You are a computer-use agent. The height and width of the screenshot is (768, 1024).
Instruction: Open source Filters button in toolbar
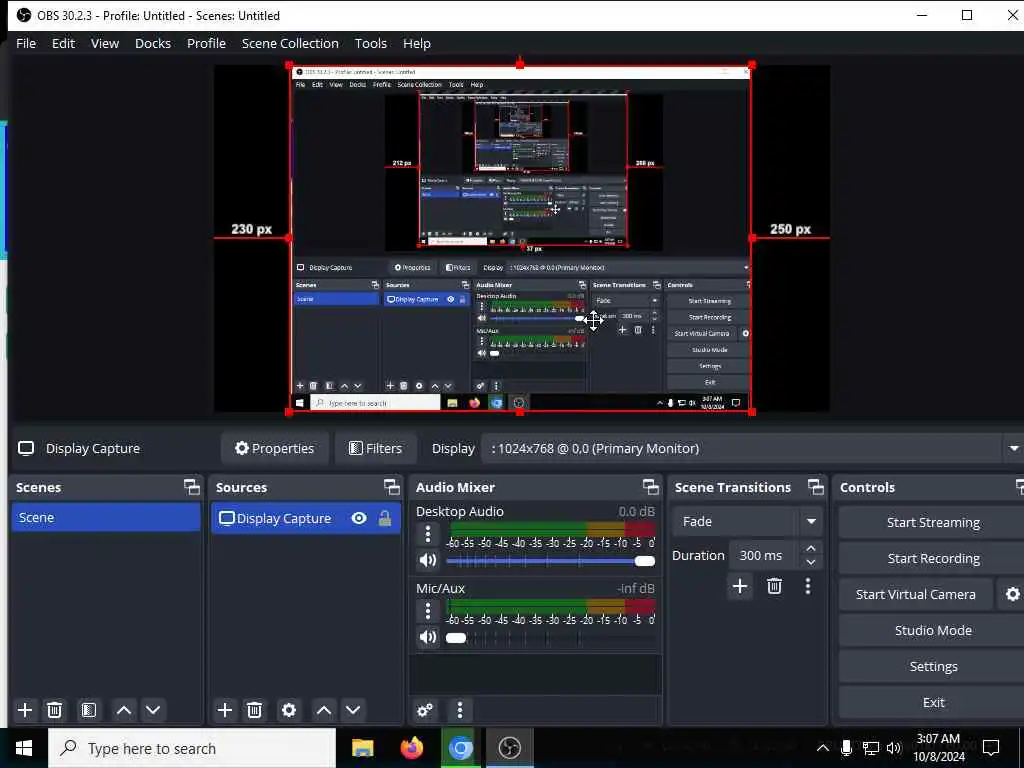click(x=376, y=449)
